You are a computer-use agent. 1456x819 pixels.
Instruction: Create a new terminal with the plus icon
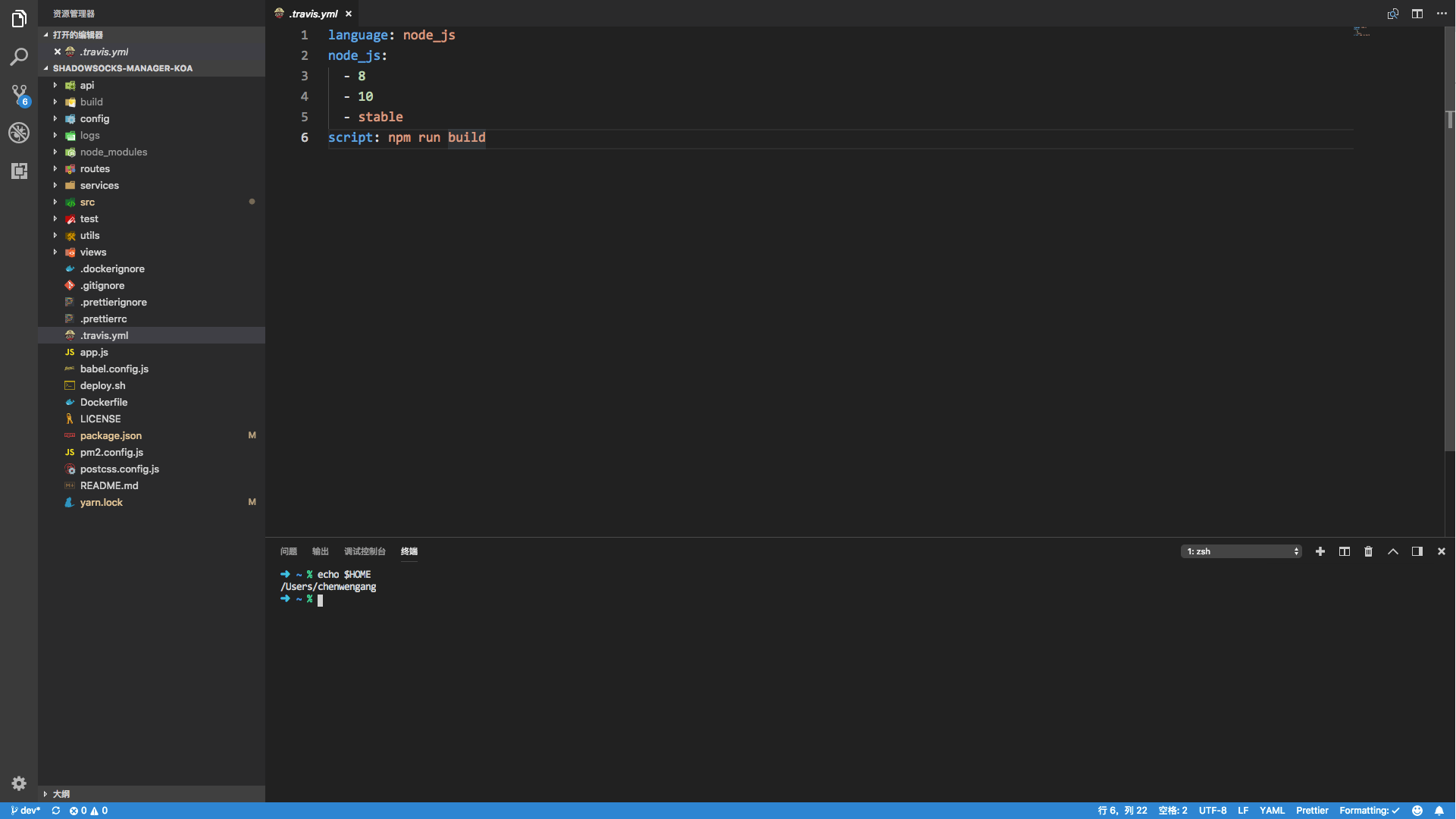click(1320, 551)
